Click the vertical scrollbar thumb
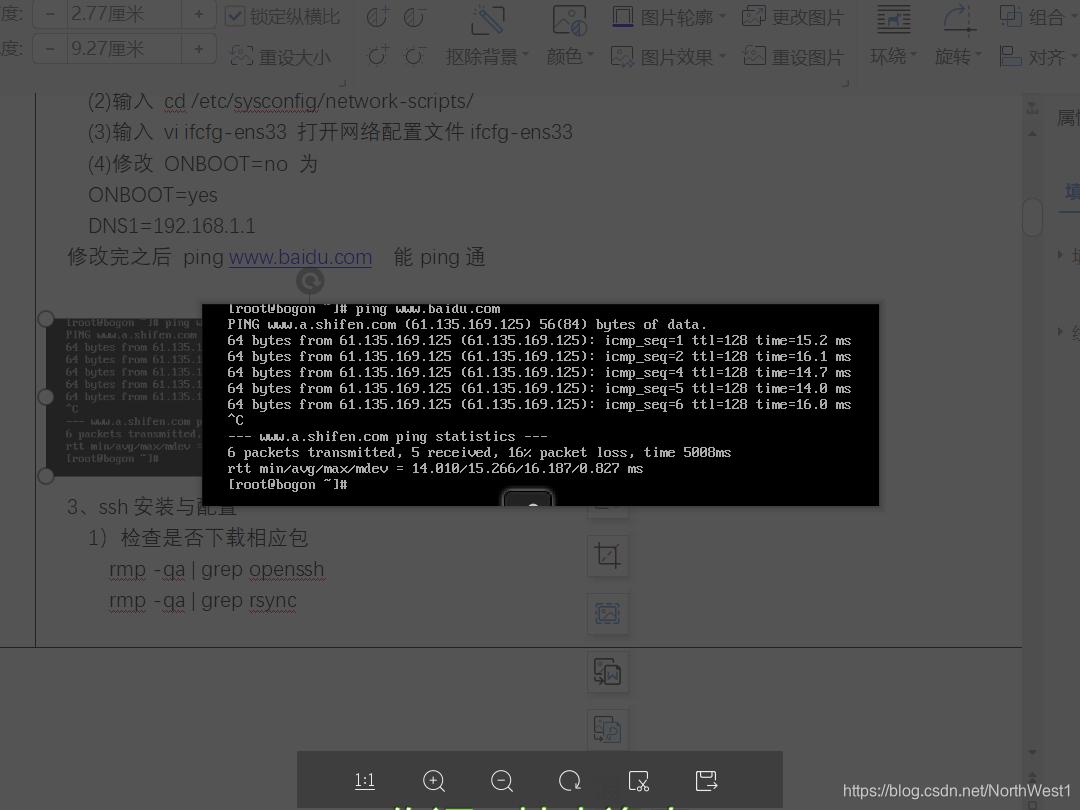Viewport: 1080px width, 810px height. (1032, 217)
